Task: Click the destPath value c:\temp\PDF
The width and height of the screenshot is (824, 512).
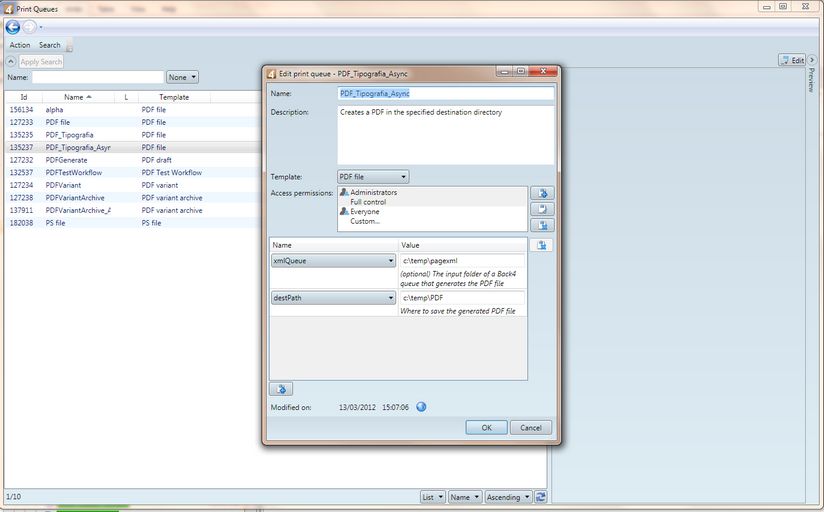Action: pos(462,298)
